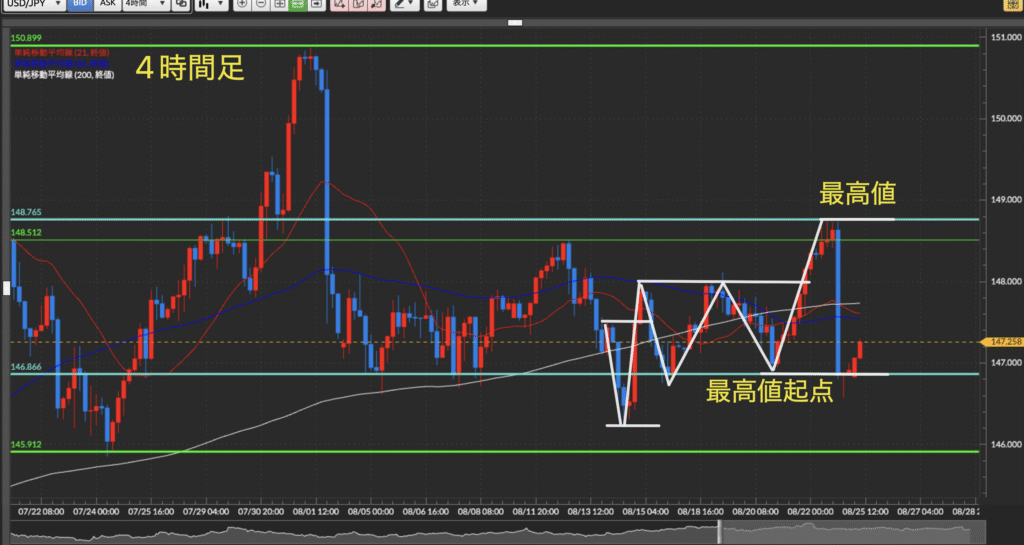Zoom out with the minus magnifier icon

[261, 4]
